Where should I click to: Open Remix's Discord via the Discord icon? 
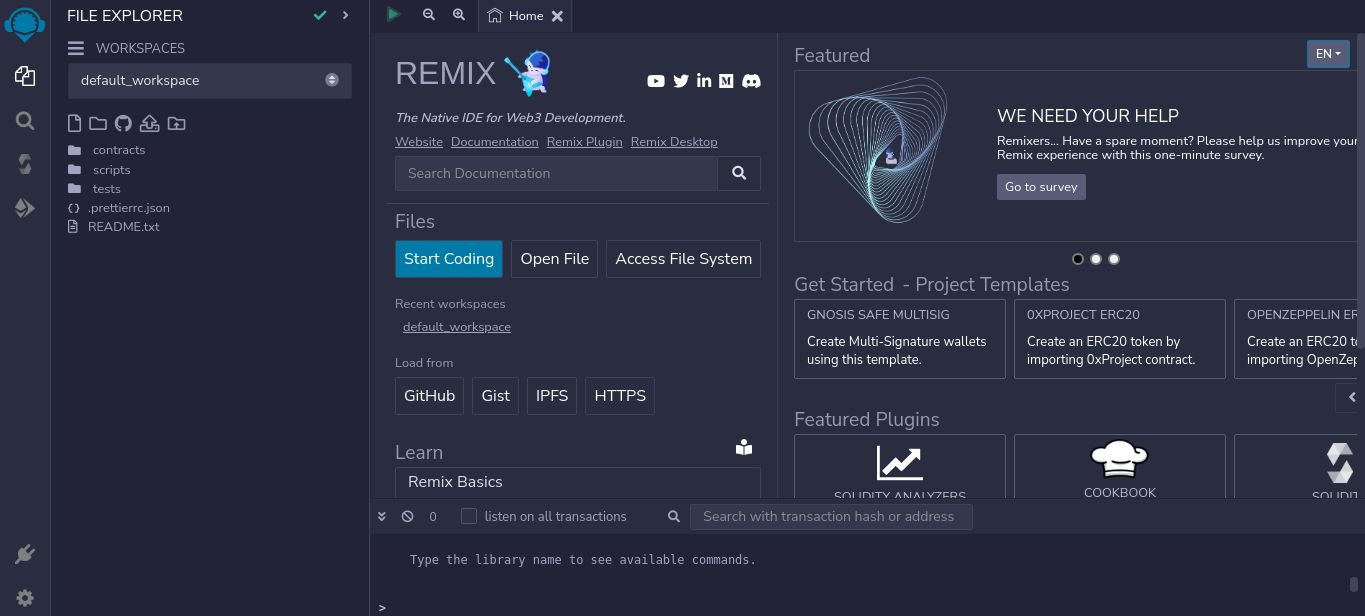pos(751,81)
